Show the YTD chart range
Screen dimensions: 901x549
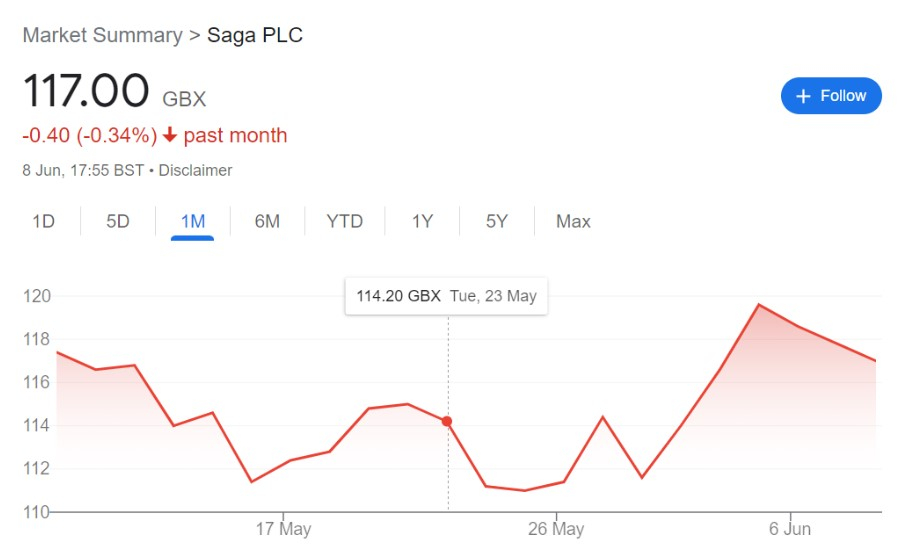pos(345,221)
